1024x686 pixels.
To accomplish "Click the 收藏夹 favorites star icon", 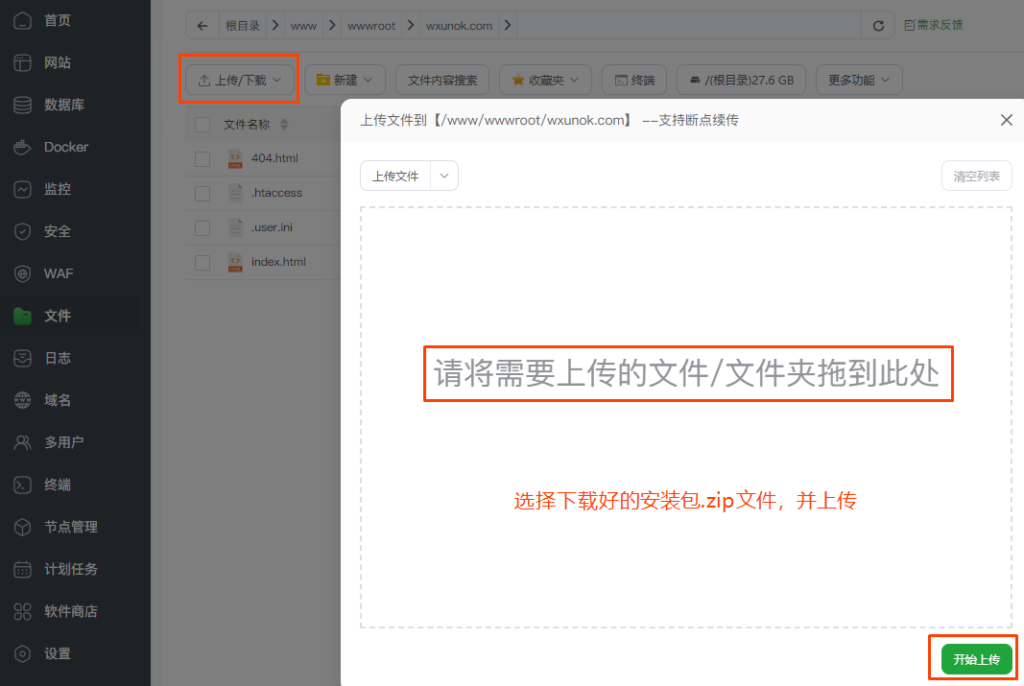I will click(x=517, y=79).
